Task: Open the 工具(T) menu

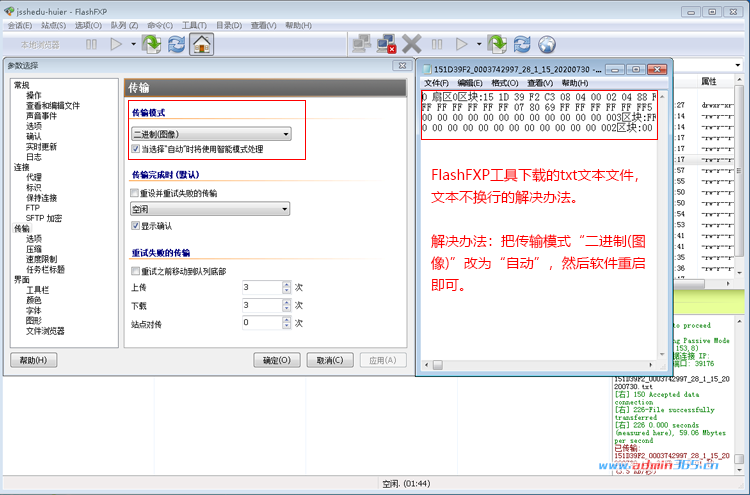Action: [x=194, y=25]
